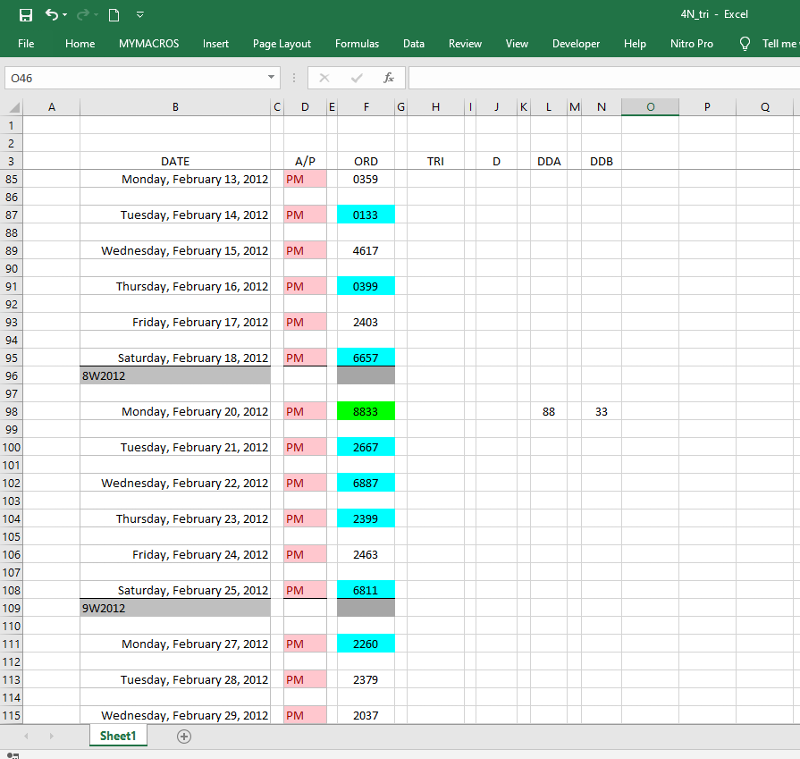This screenshot has height=759, width=800.
Task: Click the Insert Function fx icon
Action: tap(388, 78)
